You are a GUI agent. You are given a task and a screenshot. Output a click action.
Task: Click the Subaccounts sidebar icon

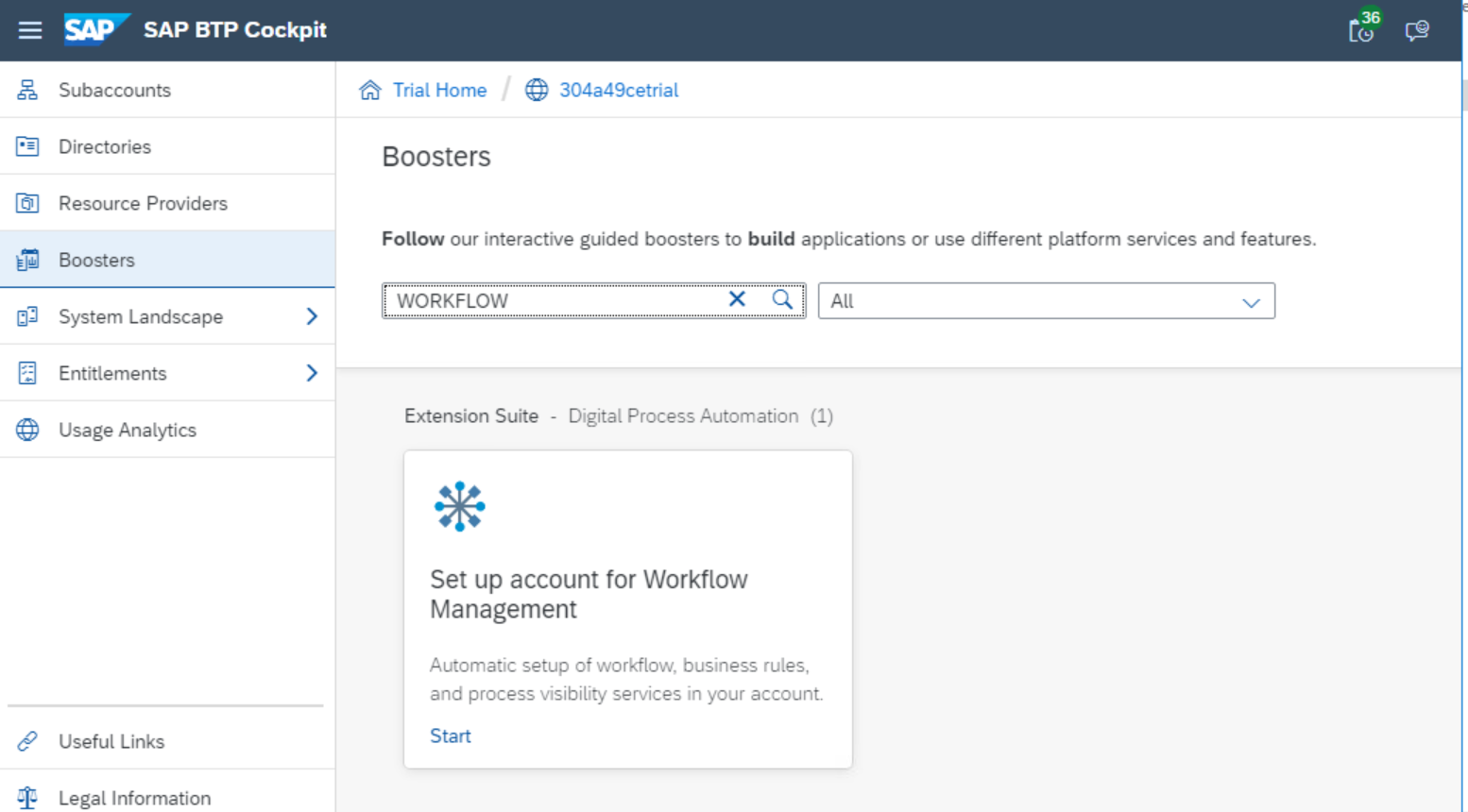[27, 90]
